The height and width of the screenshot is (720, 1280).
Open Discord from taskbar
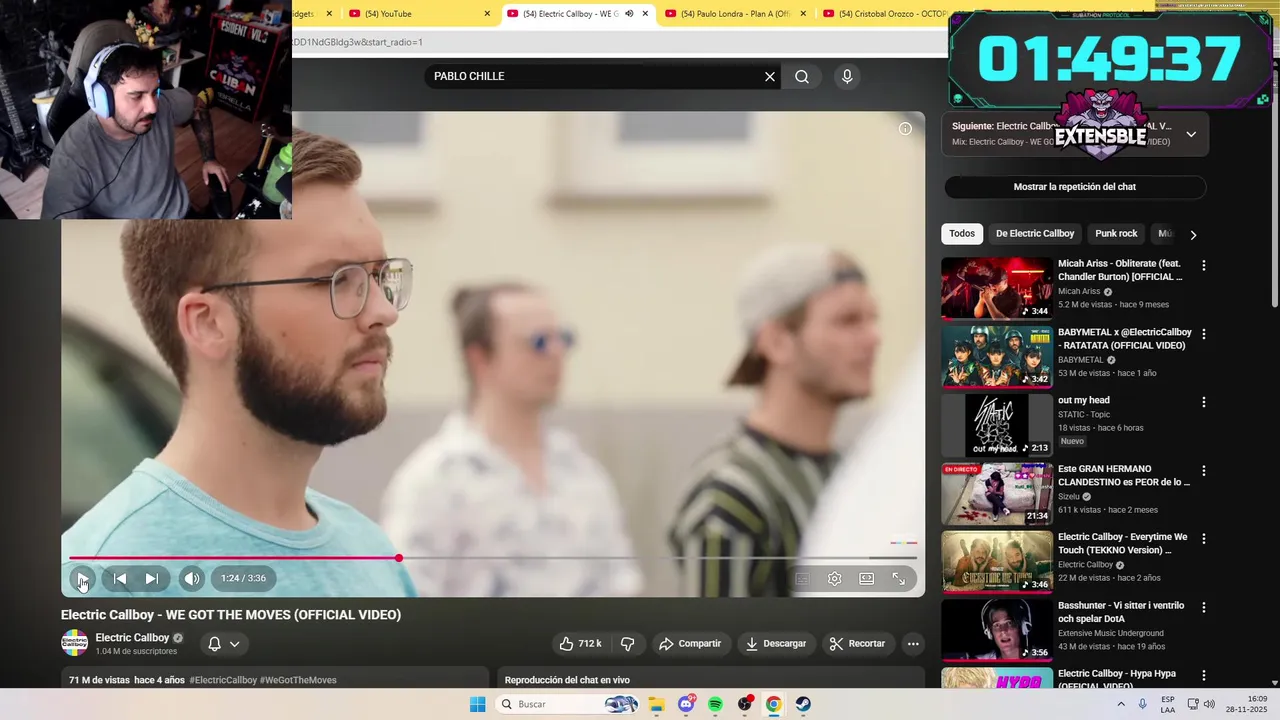(x=686, y=704)
